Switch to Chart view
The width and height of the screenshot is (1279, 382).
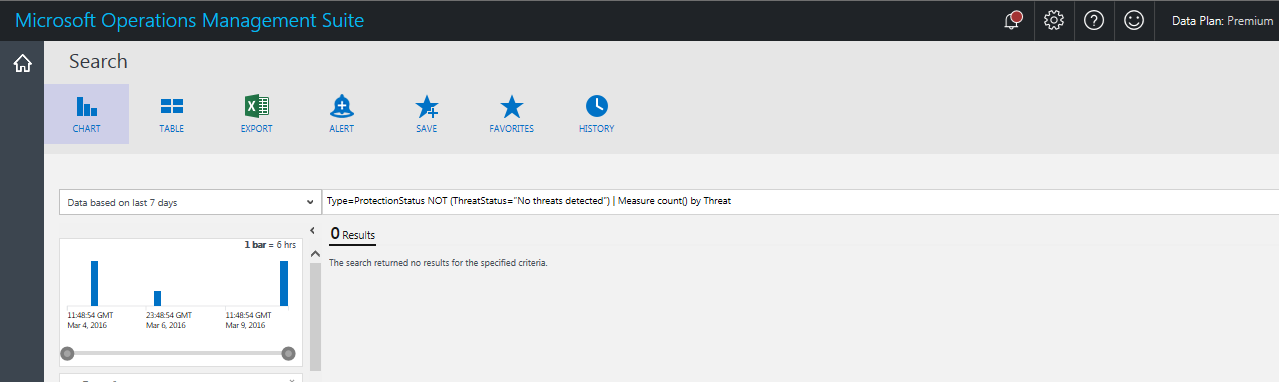click(x=86, y=114)
